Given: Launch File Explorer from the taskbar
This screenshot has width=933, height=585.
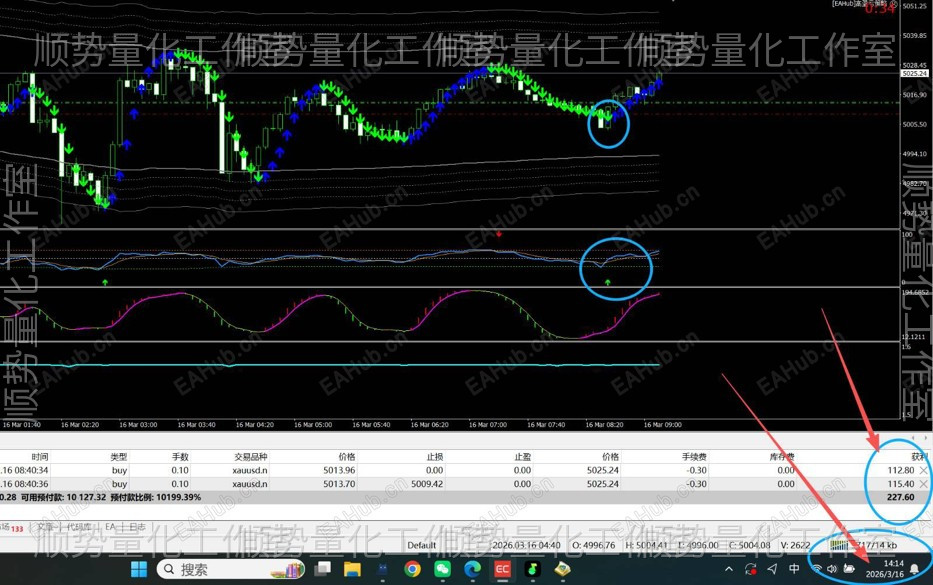Looking at the screenshot, I should pyautogui.click(x=352, y=570).
